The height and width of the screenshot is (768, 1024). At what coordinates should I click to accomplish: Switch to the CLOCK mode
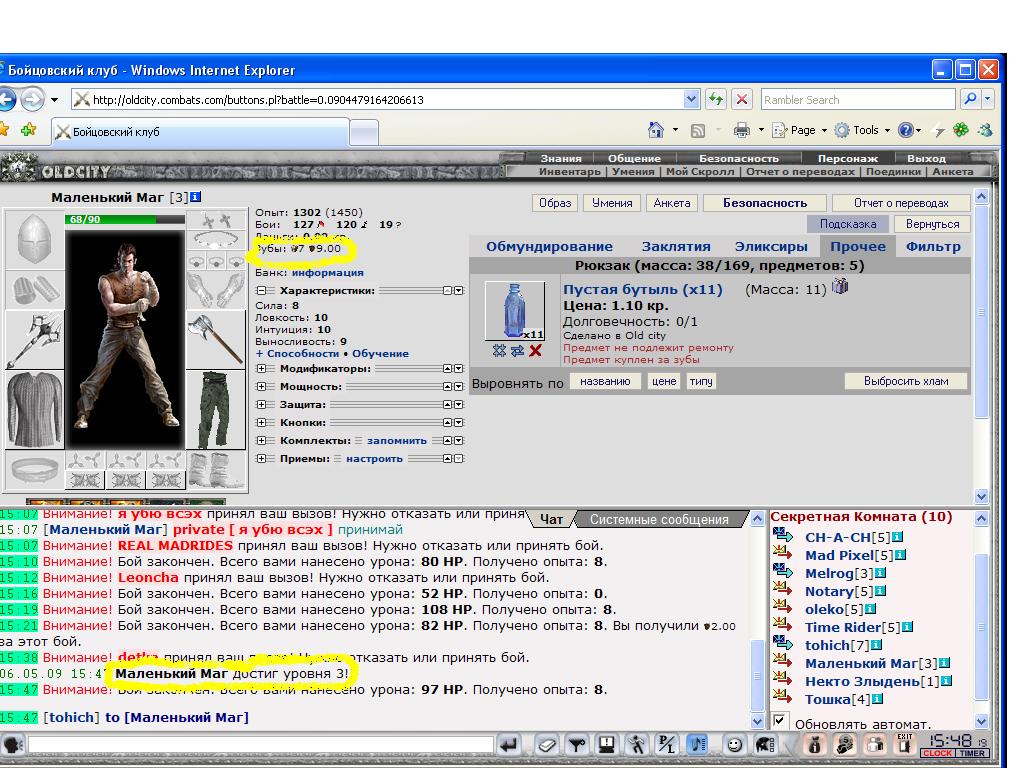[937, 753]
